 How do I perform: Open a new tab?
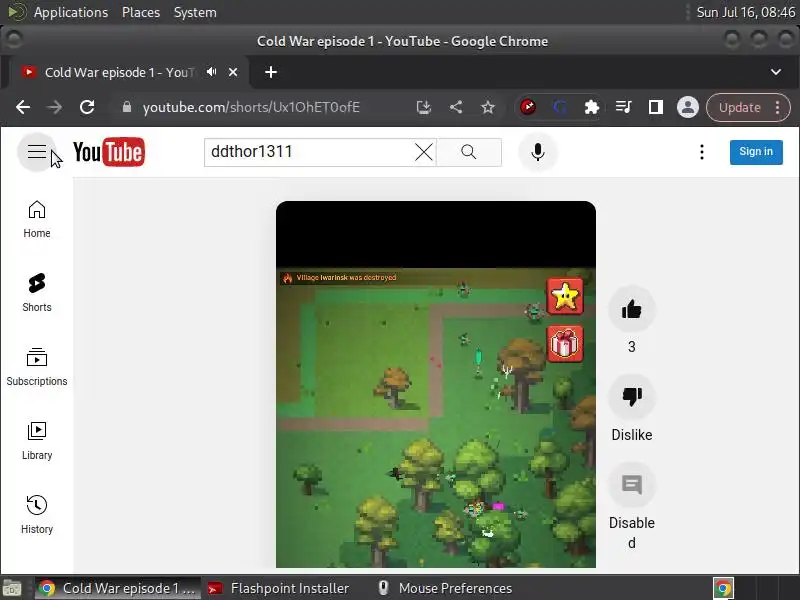(271, 72)
